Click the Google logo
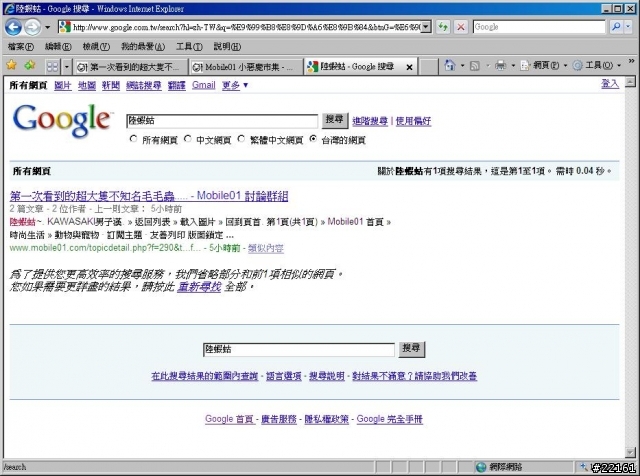Image resolution: width=640 pixels, height=476 pixels. (62, 120)
